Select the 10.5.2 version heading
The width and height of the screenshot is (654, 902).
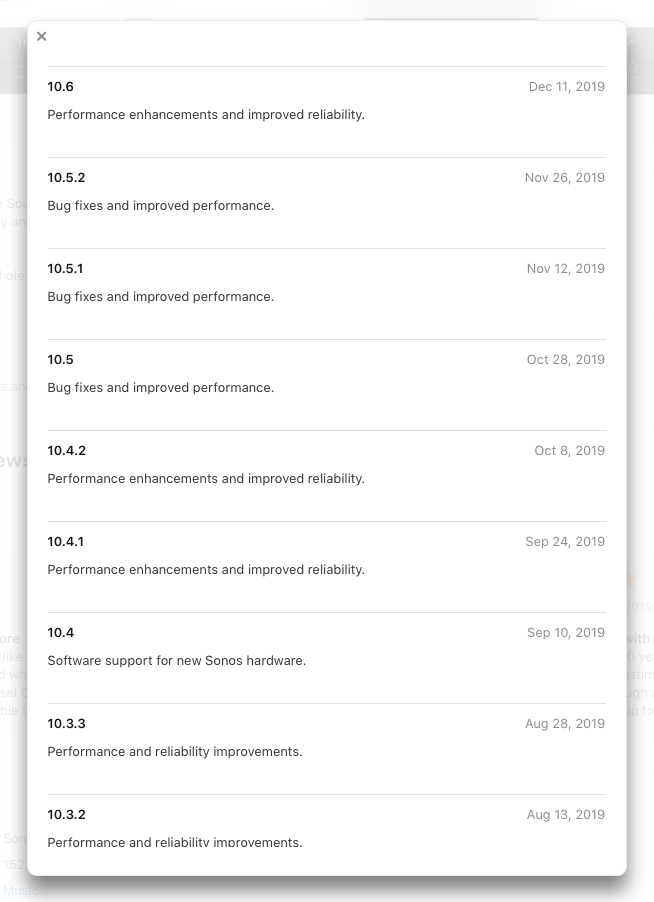coord(66,177)
